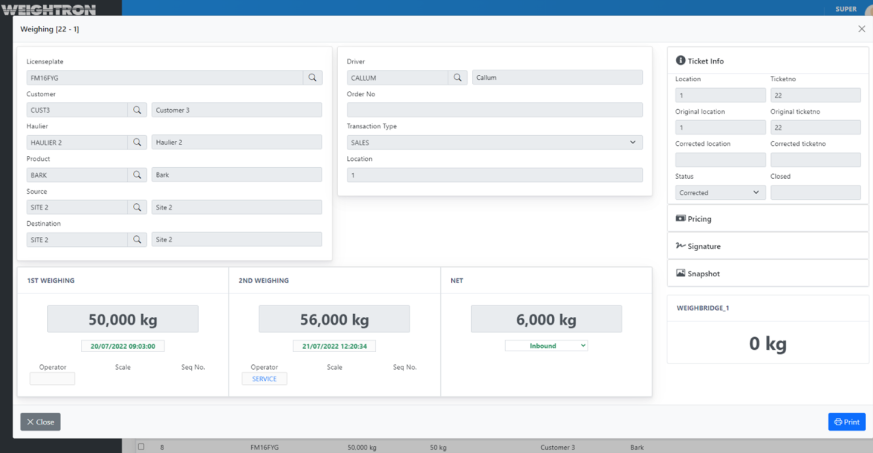Expand the Pricing section
The height and width of the screenshot is (453, 873).
[x=767, y=218]
